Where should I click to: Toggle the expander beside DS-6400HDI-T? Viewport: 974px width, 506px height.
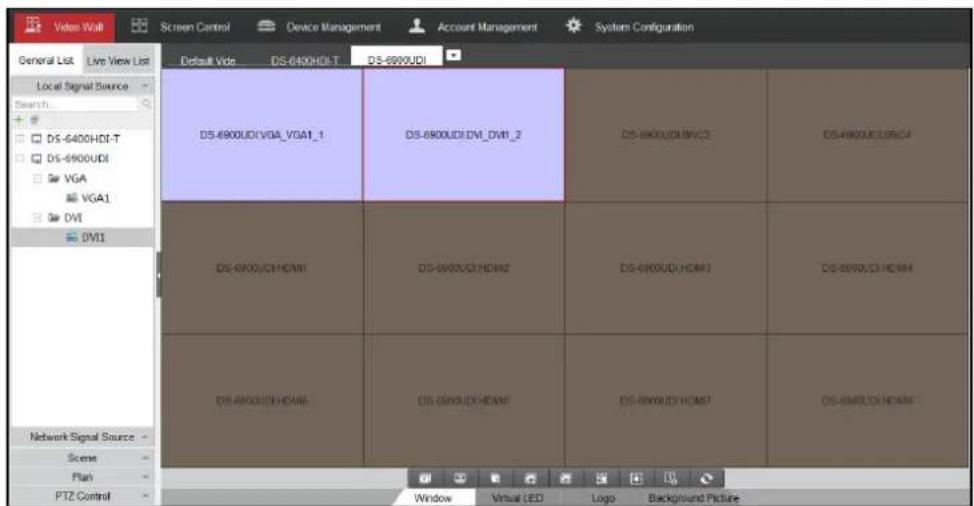20,138
